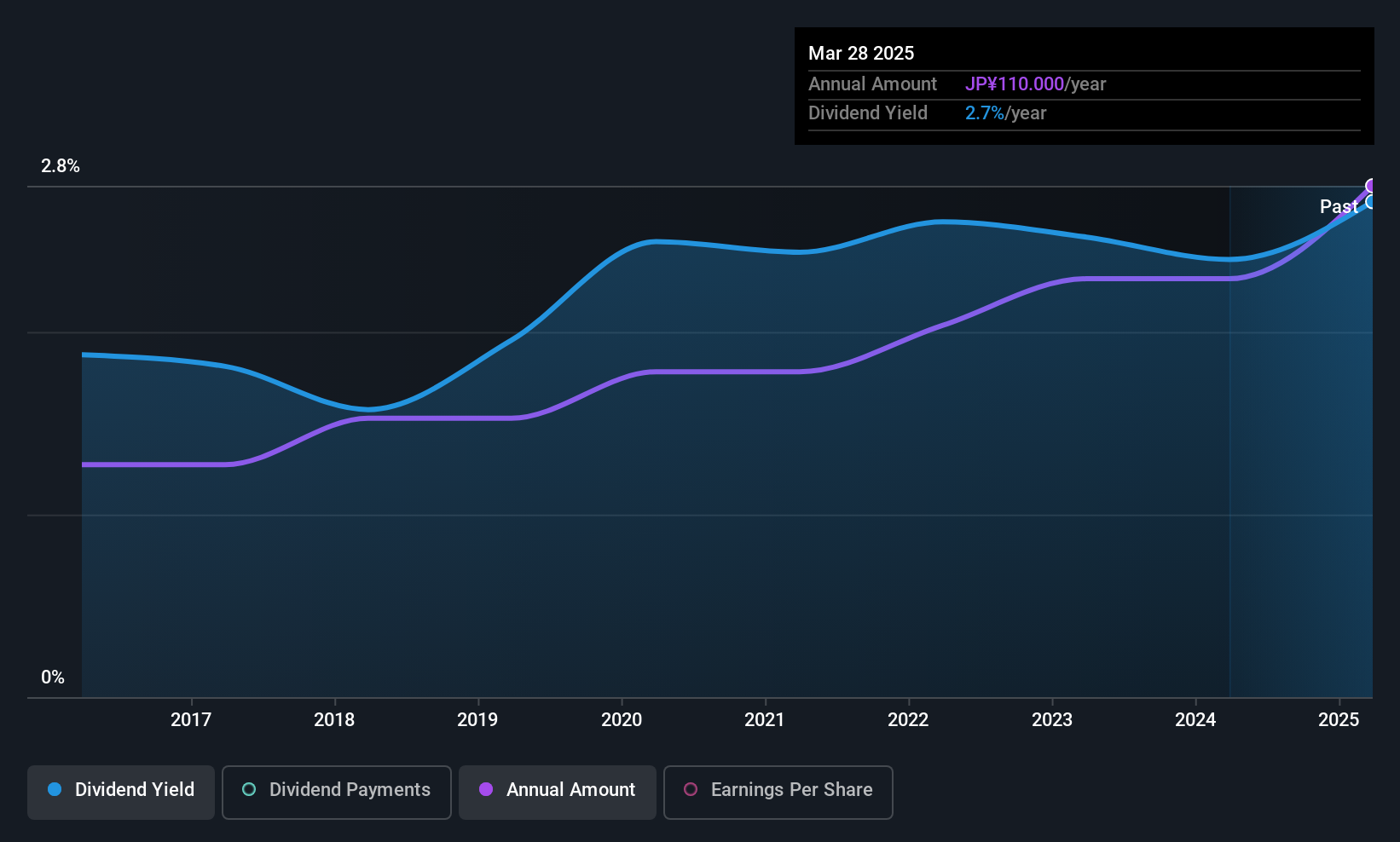The image size is (1400, 842).
Task: Click the 2.8% gridline label
Action: click(x=61, y=166)
